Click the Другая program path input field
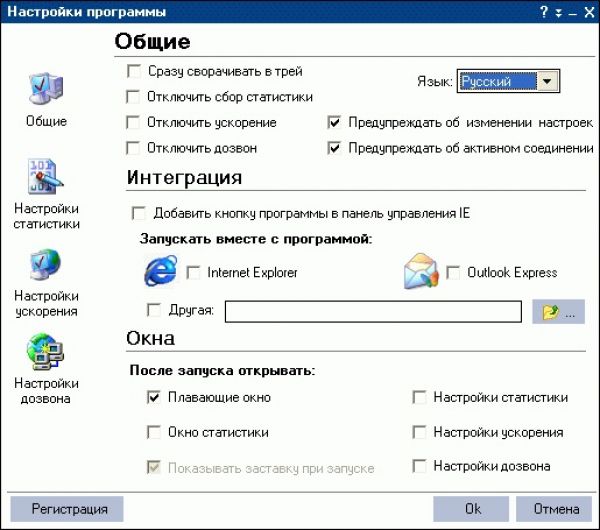 coord(373,311)
